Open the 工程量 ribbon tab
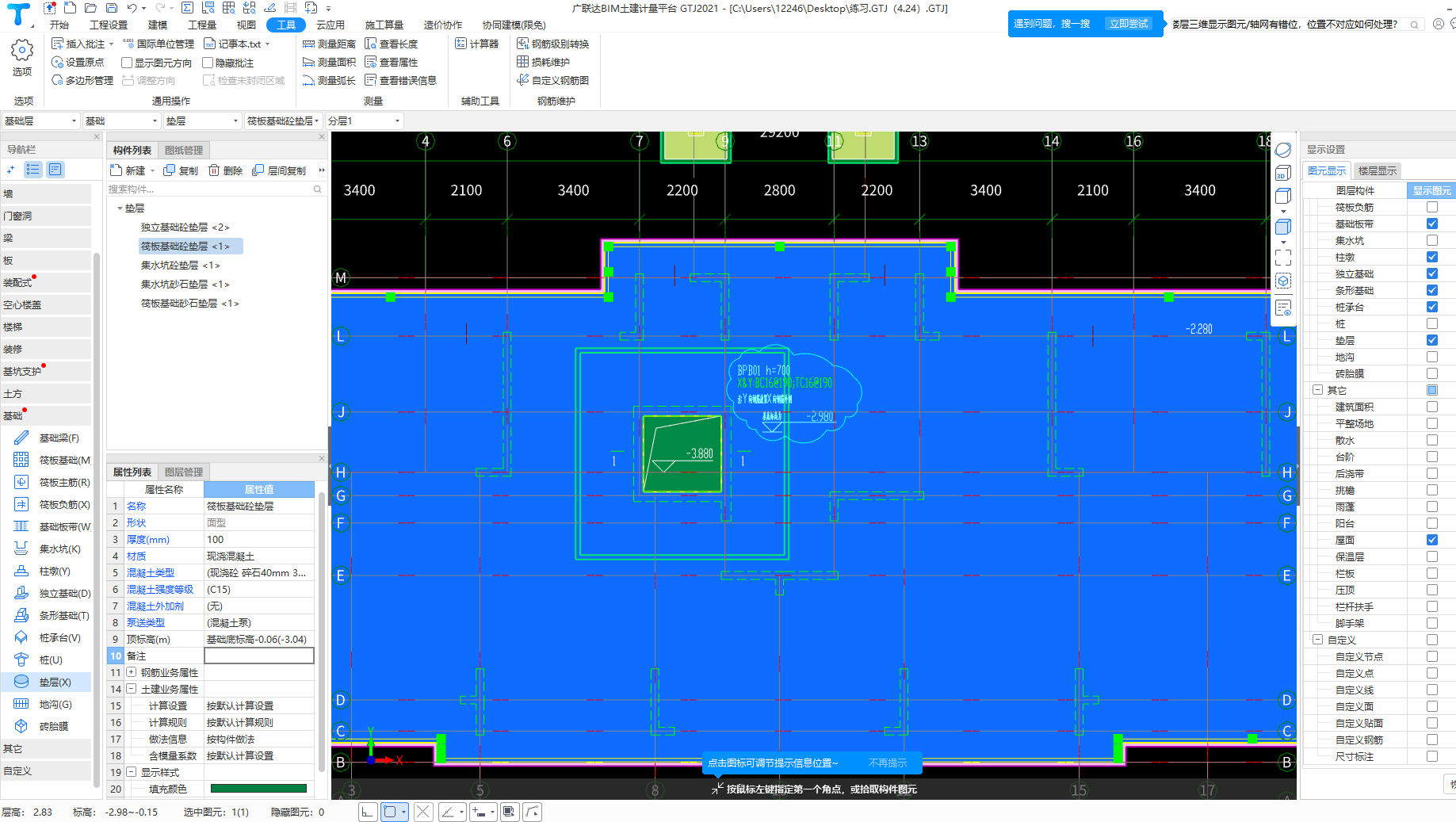The width and height of the screenshot is (1456, 822). [x=202, y=25]
